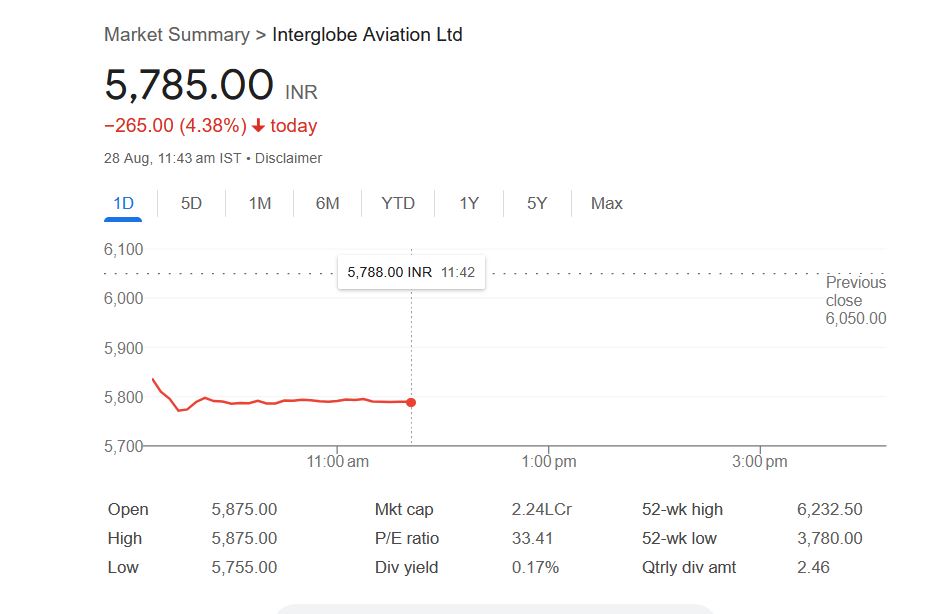This screenshot has height=614, width=932.
Task: Click the red down arrow beside today
Action: 258,126
